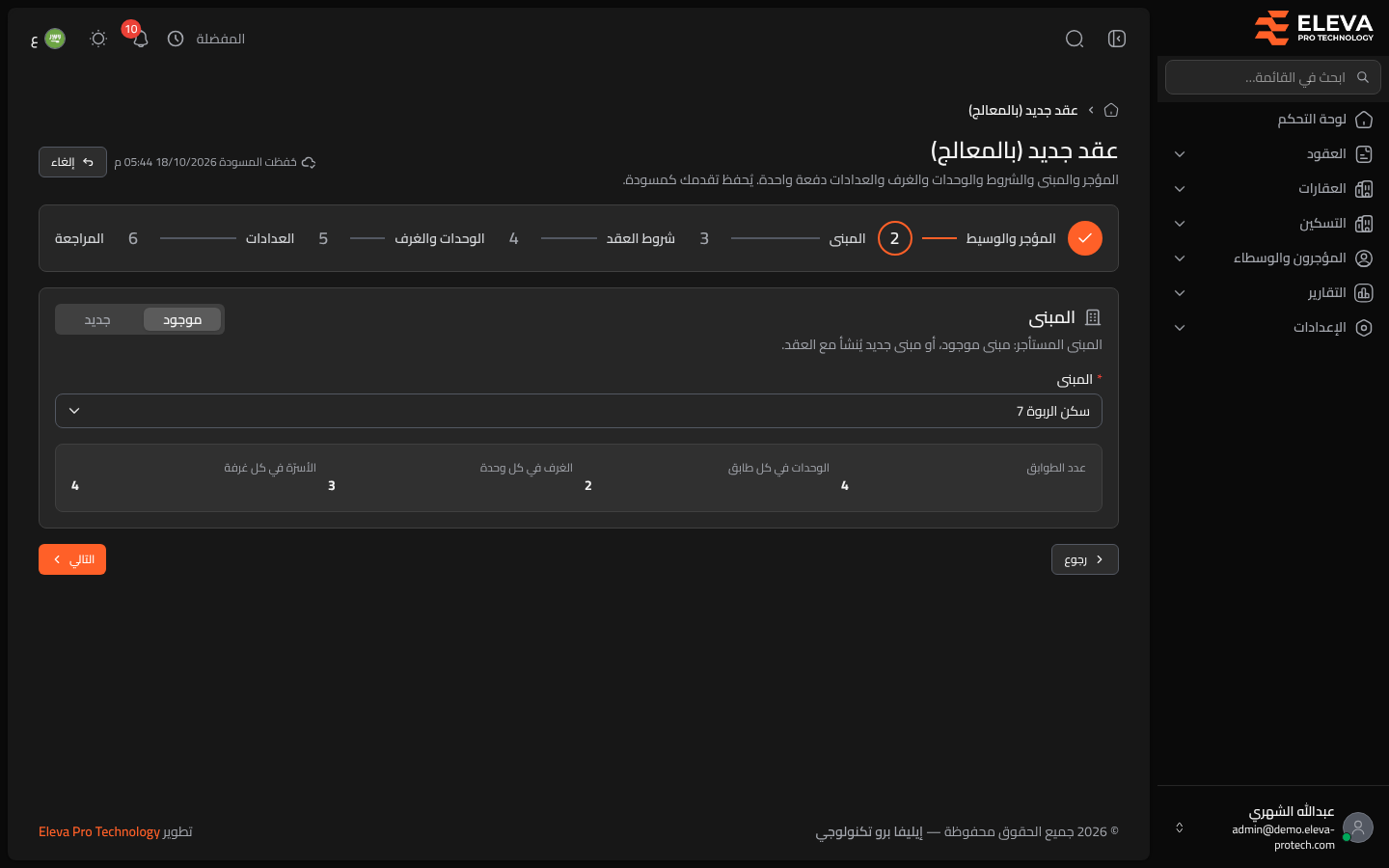Screen dimensions: 1389x868
Task: Click the ELEVA Pro Technology logo
Action: [1314, 28]
